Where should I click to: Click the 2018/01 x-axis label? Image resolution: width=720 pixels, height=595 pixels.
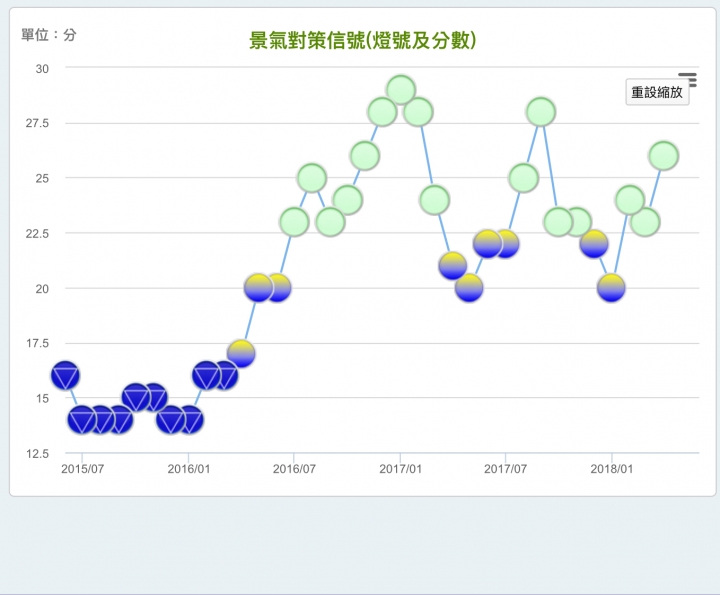click(x=612, y=469)
